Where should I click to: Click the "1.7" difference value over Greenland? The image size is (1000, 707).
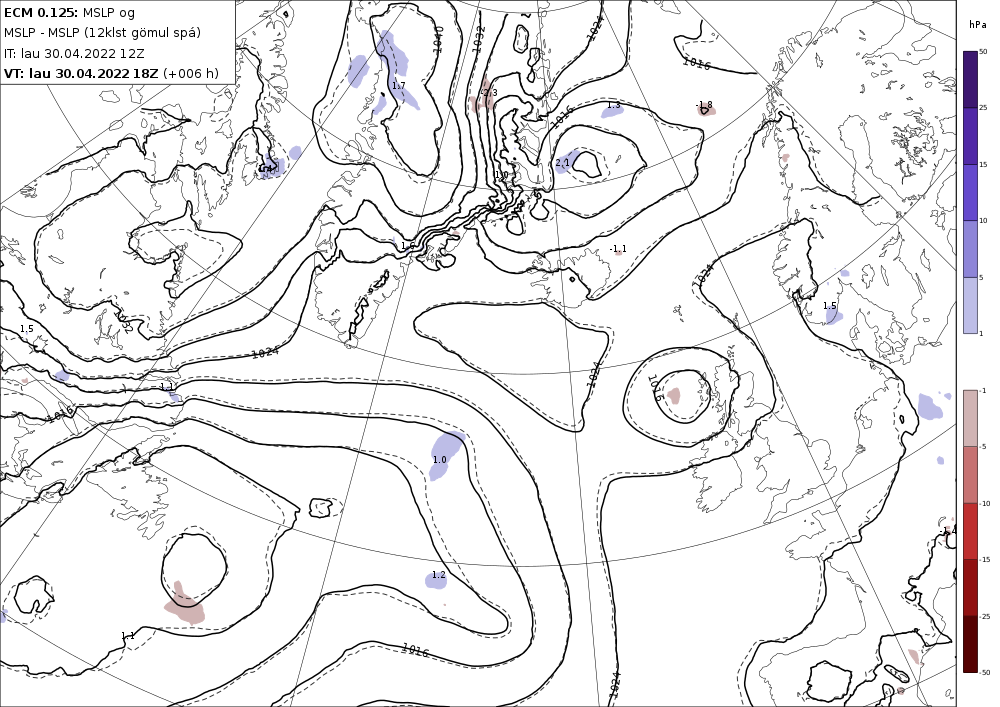(399, 85)
